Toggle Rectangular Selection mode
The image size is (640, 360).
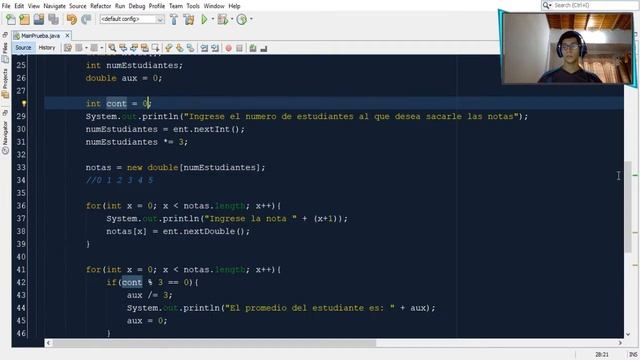point(155,48)
